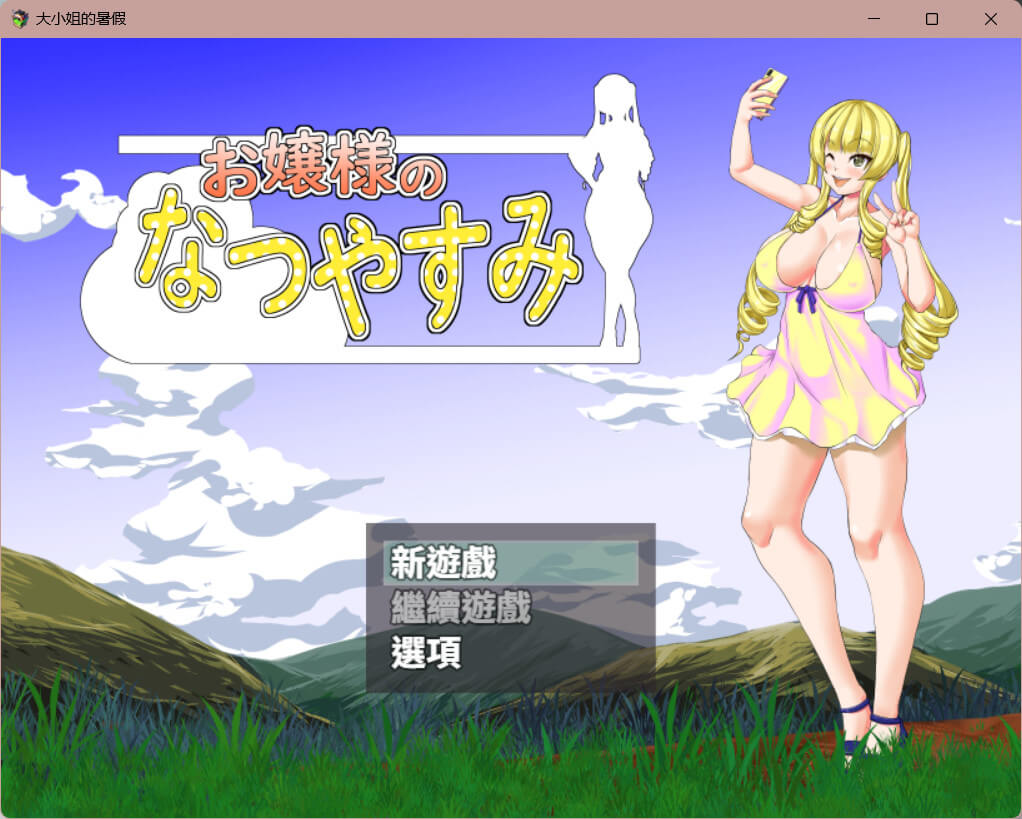Click the red お嬢様の logo text

pos(320,170)
